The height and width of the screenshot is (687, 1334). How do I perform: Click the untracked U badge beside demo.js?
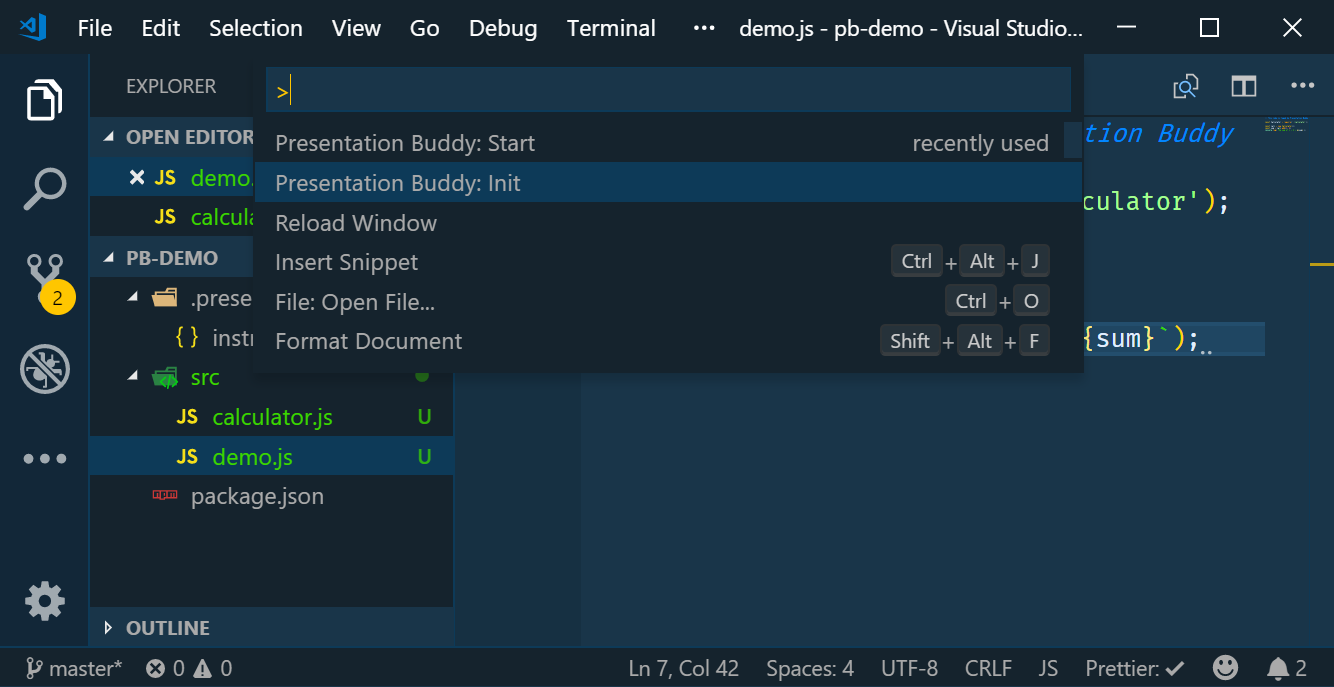(424, 457)
